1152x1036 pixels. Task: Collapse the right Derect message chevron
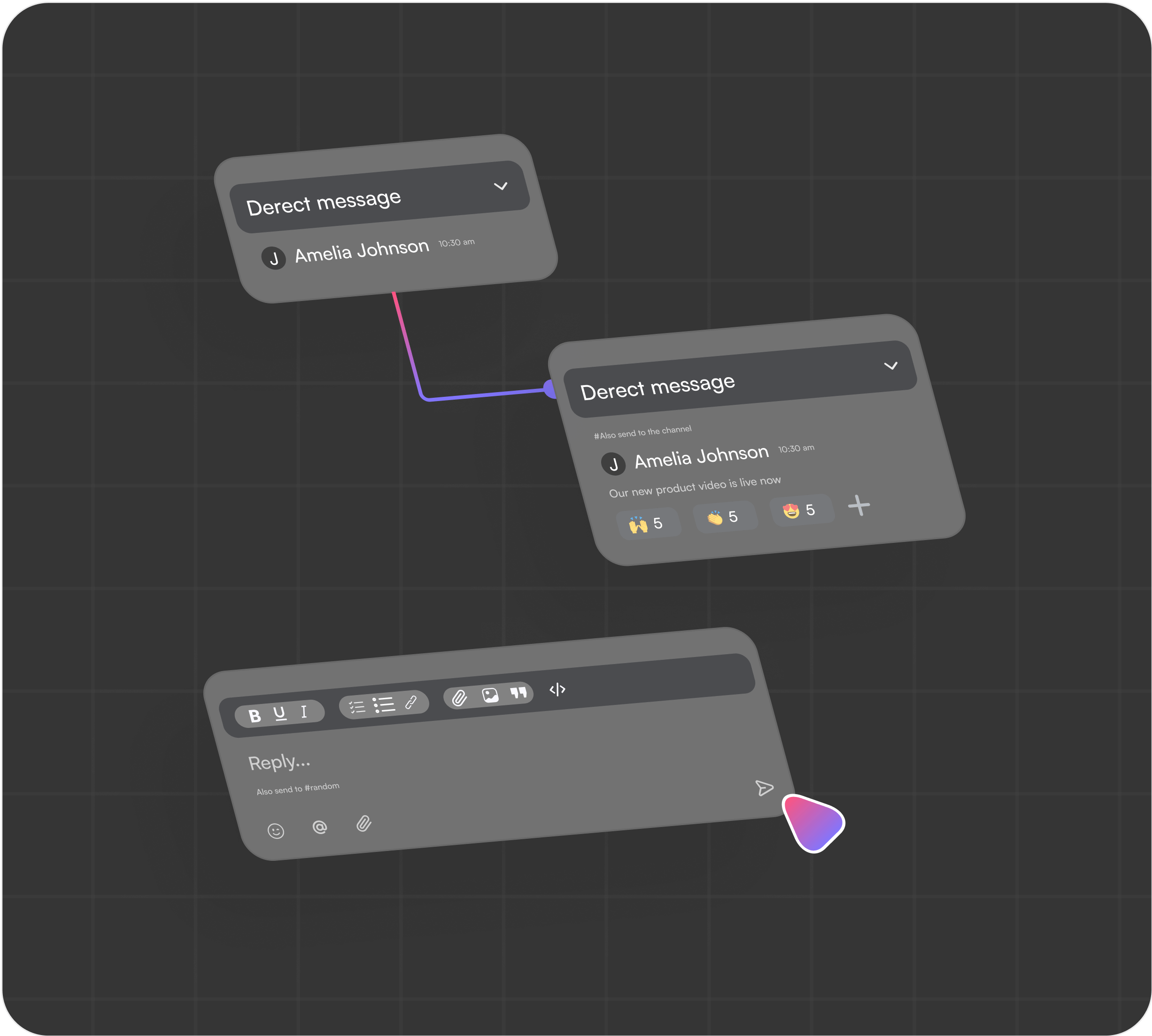891,365
